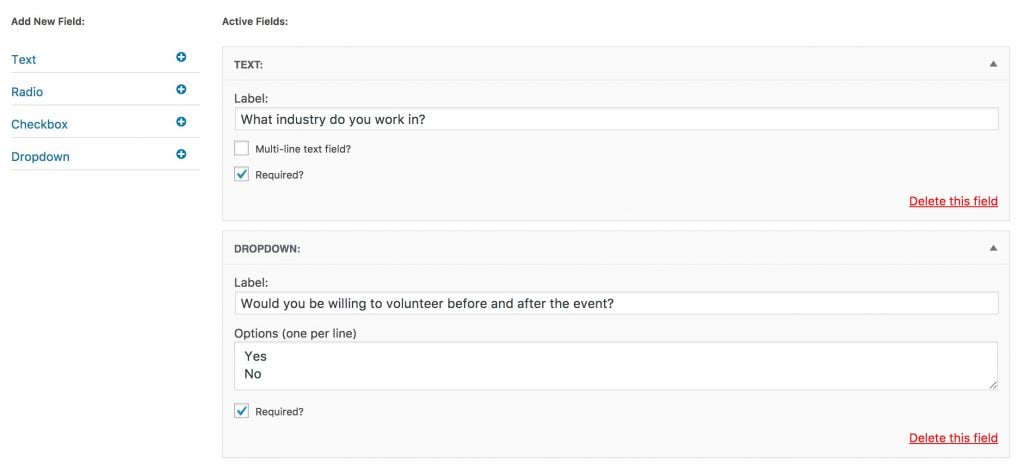Screen dimensions: 1024x469
Task: Edit the volunteer question label input
Action: click(616, 303)
